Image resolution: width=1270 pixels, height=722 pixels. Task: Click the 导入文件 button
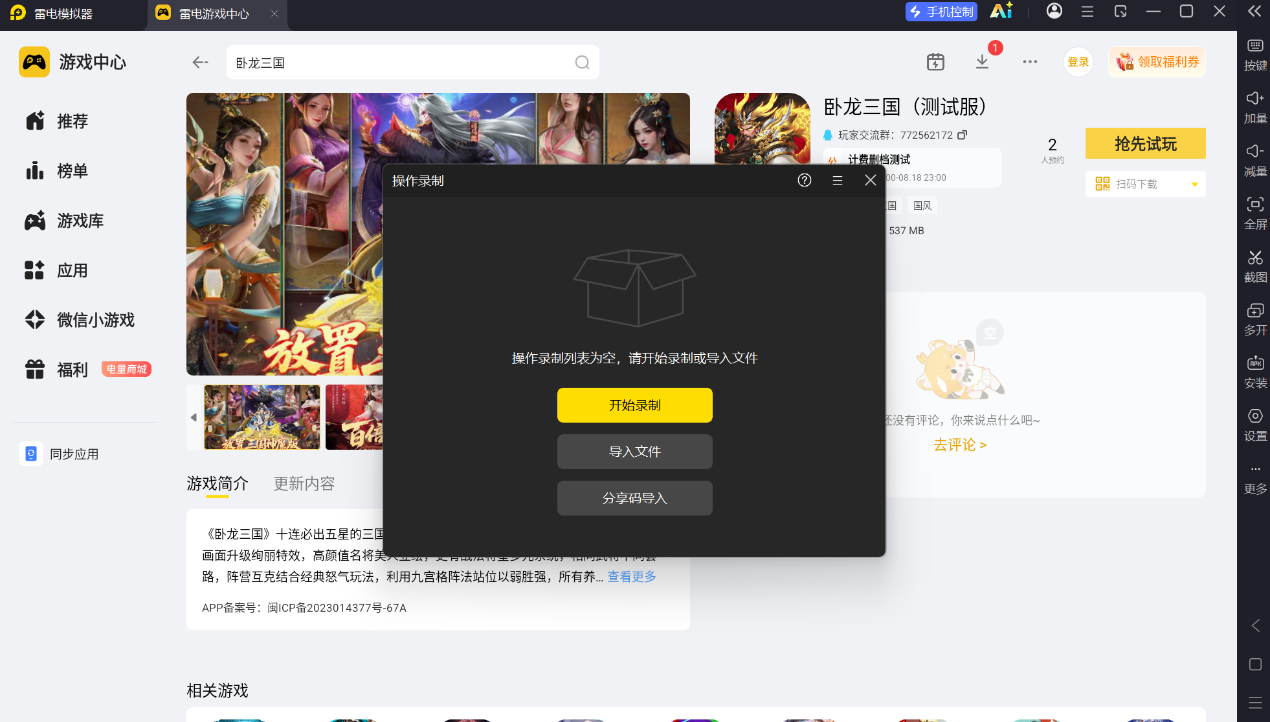tap(635, 451)
